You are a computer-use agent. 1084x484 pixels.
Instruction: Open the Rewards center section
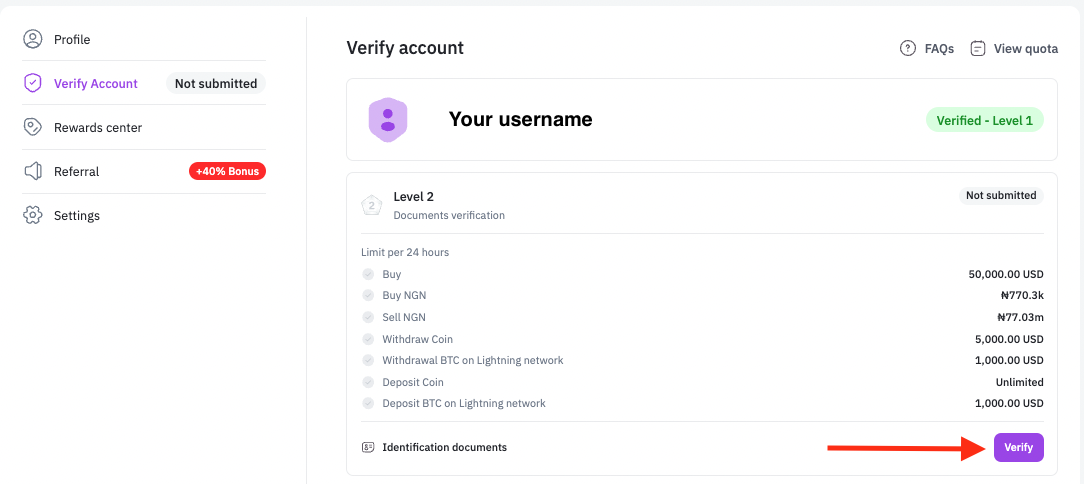point(98,127)
